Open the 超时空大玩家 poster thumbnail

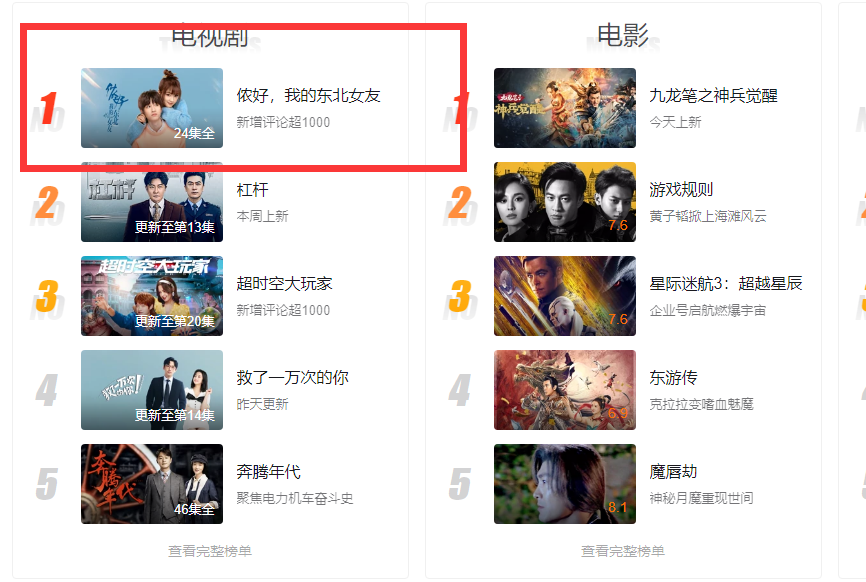coord(152,296)
